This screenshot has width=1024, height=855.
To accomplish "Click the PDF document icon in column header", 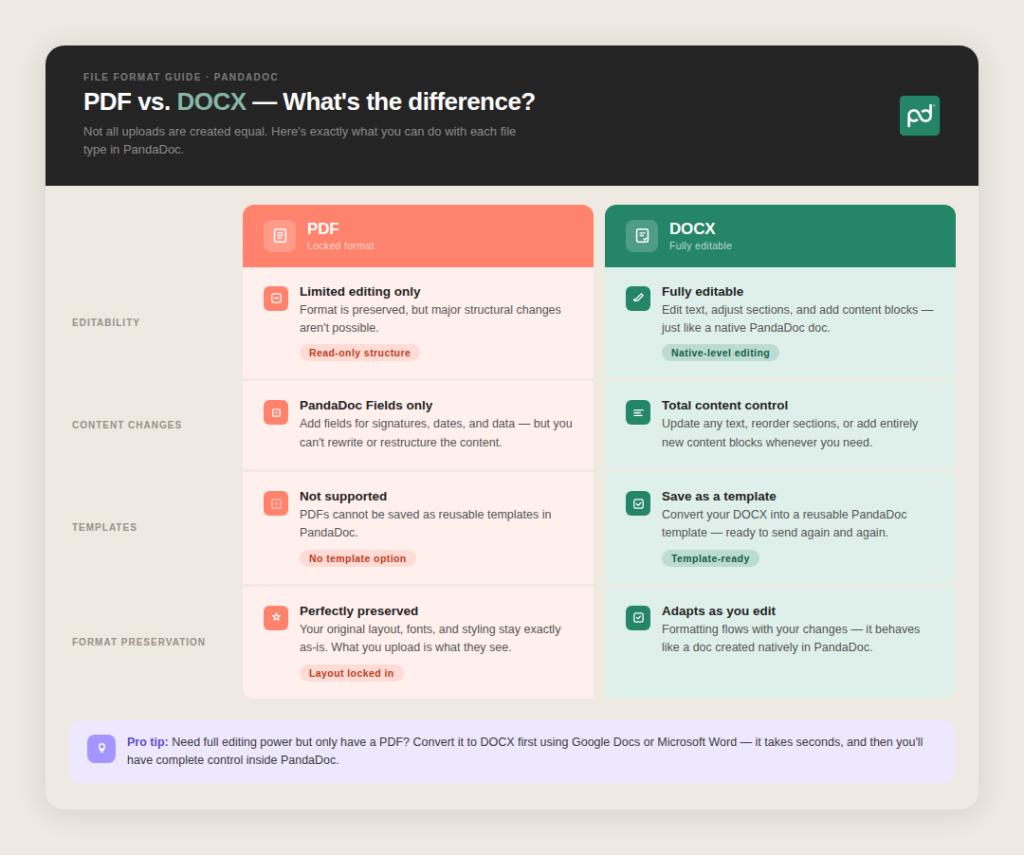I will click(x=280, y=236).
